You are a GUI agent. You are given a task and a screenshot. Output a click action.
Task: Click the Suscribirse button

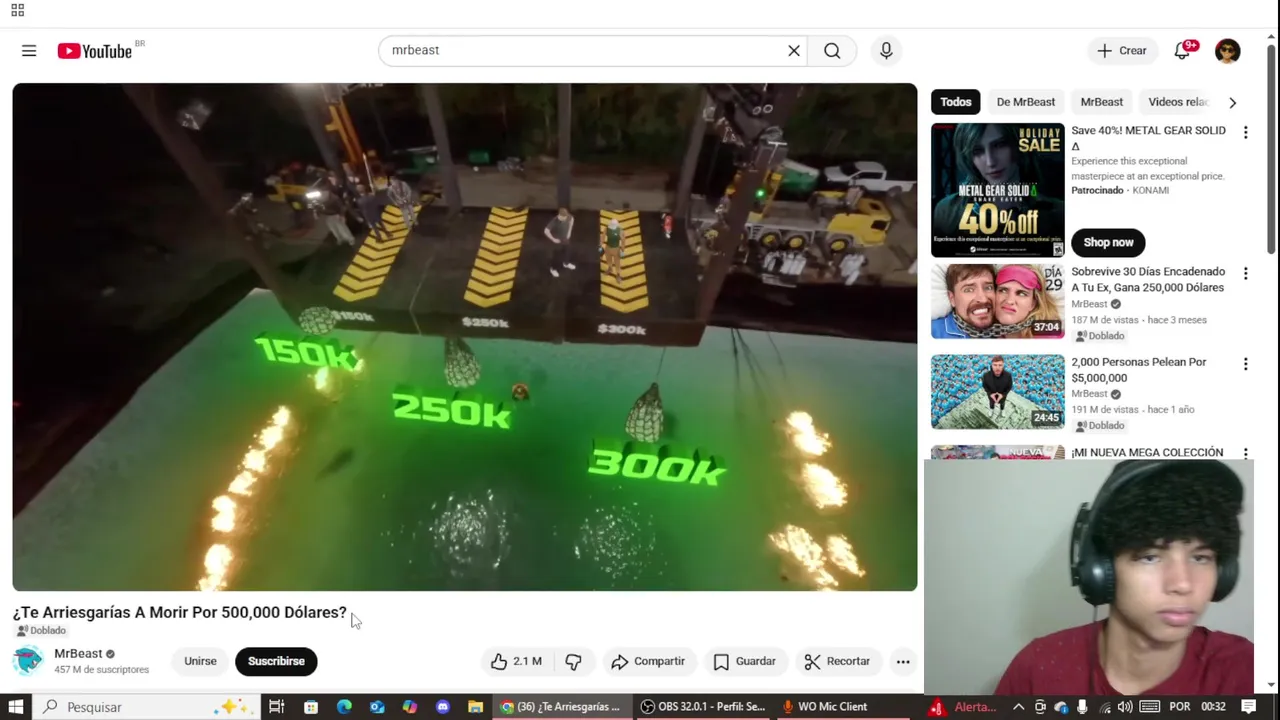[x=276, y=661]
